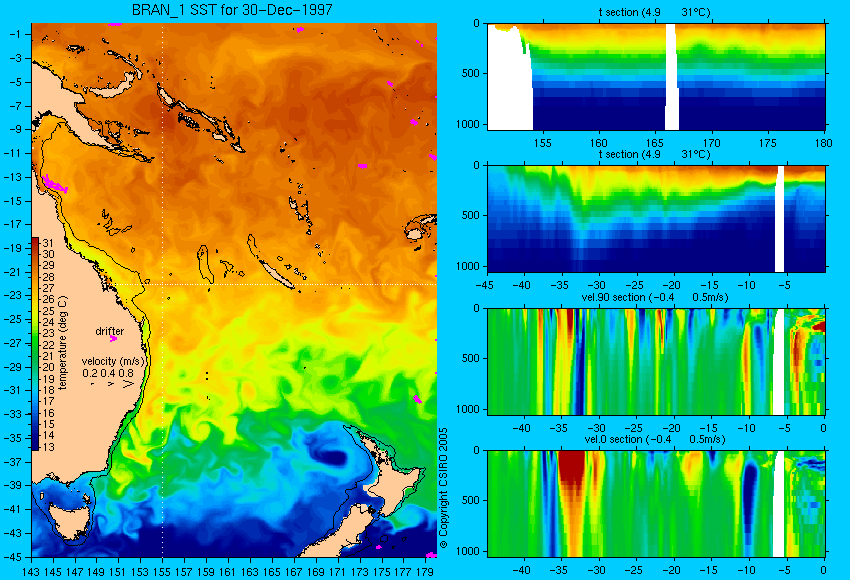Click latitude tick -33 on the map axis

(12, 414)
